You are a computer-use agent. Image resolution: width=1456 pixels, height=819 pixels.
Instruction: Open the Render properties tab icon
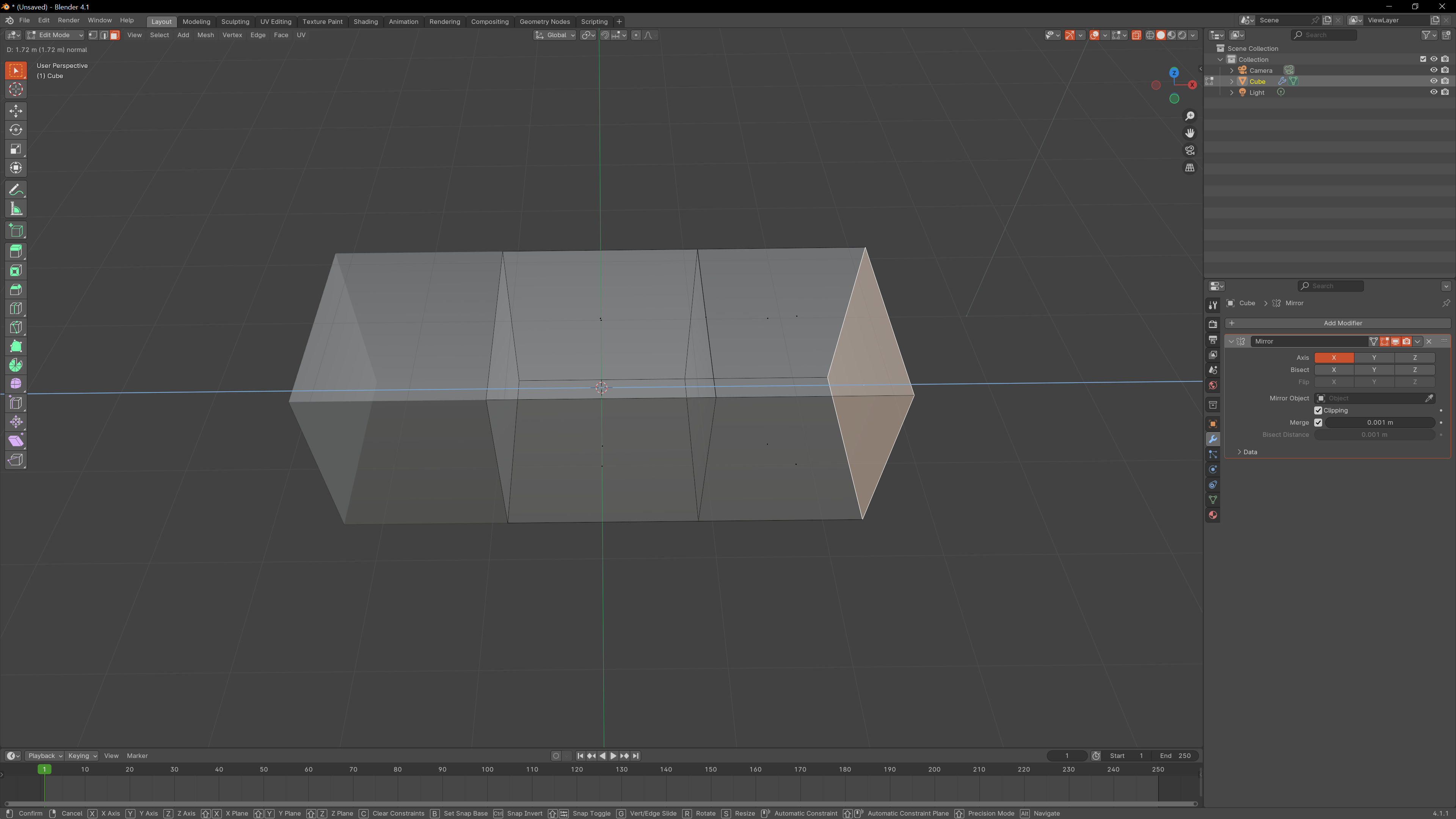[1213, 324]
